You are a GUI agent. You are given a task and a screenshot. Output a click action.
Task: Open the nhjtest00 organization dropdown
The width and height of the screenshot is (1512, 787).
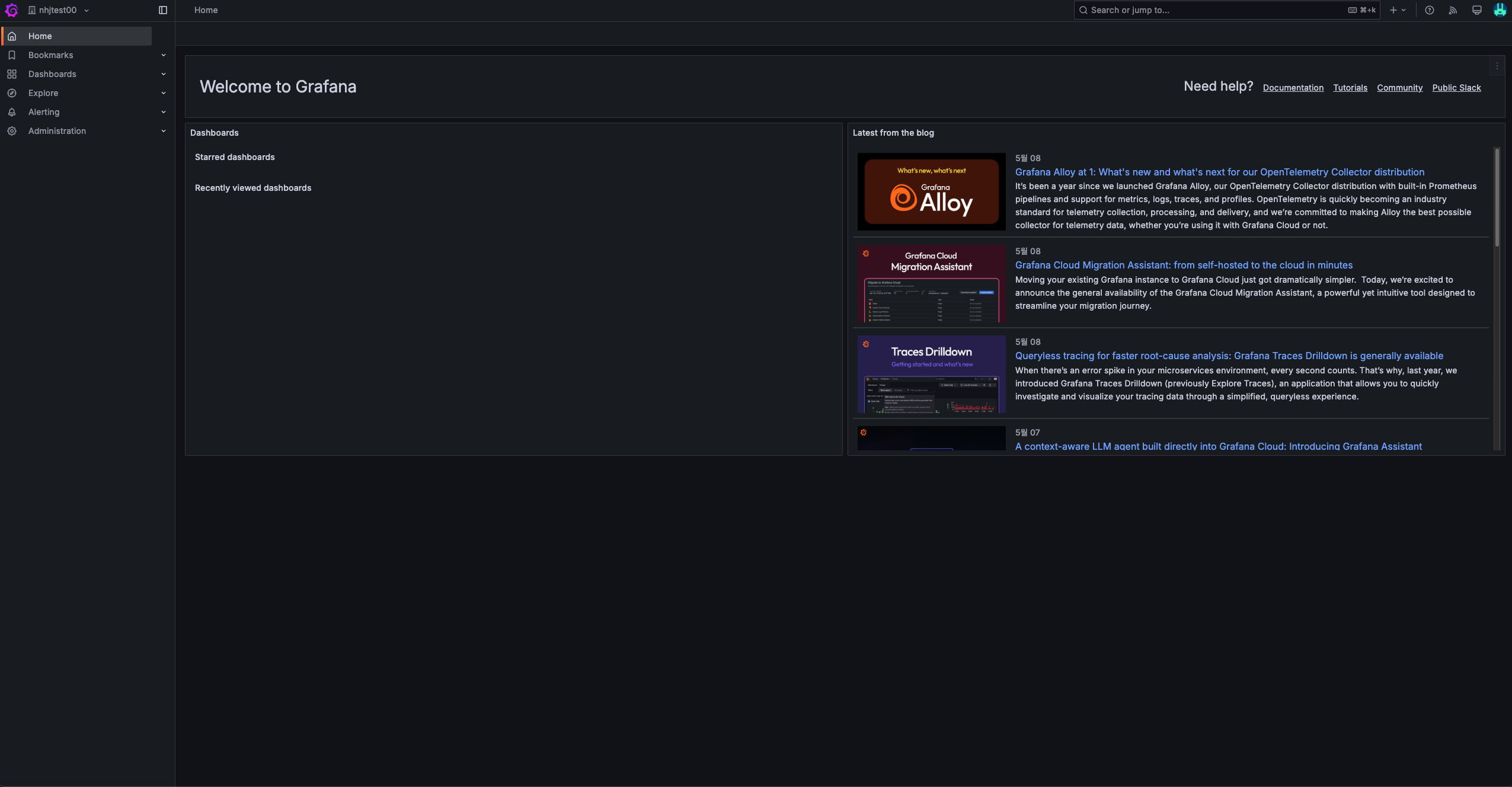(x=58, y=10)
